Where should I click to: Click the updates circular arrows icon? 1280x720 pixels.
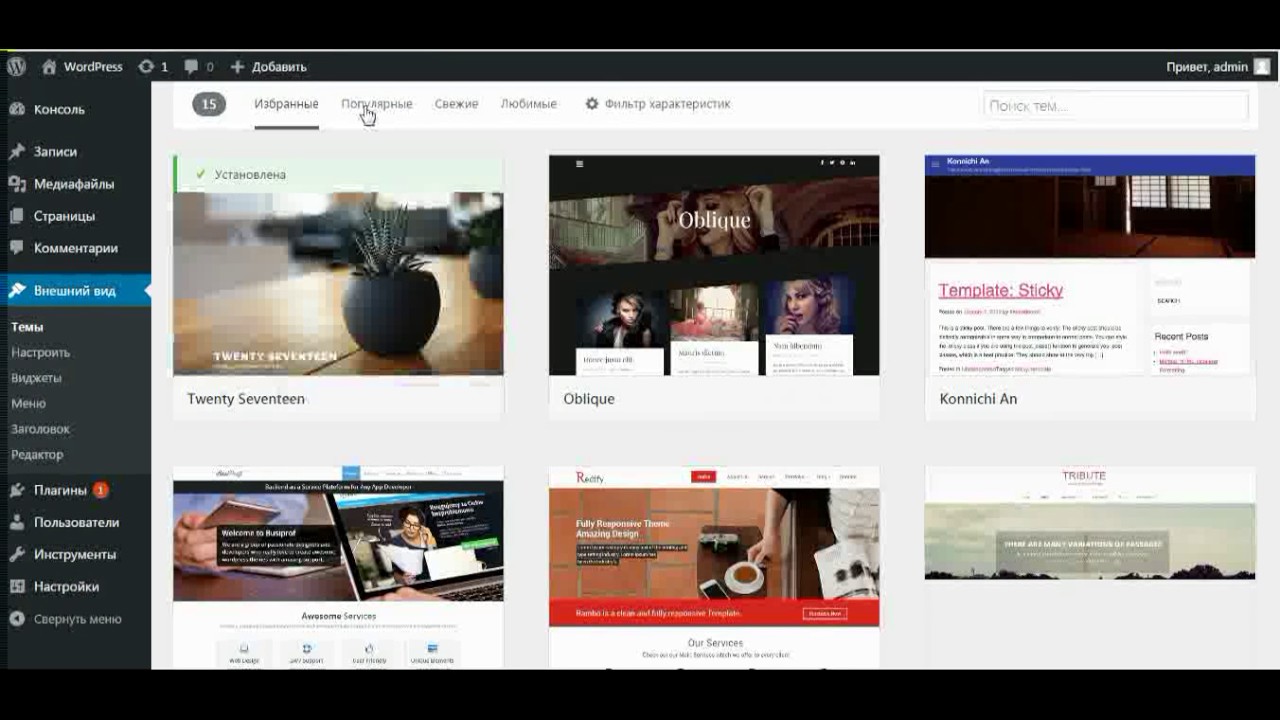tap(146, 67)
